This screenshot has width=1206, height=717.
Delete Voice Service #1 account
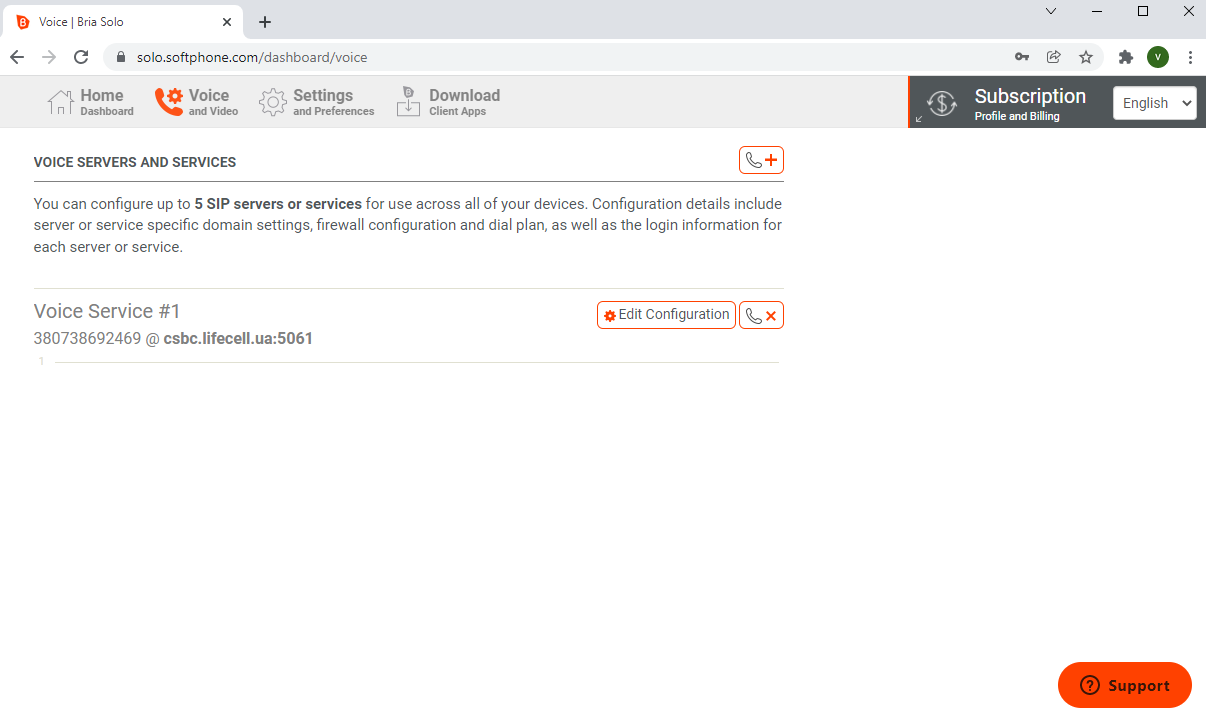(x=761, y=315)
